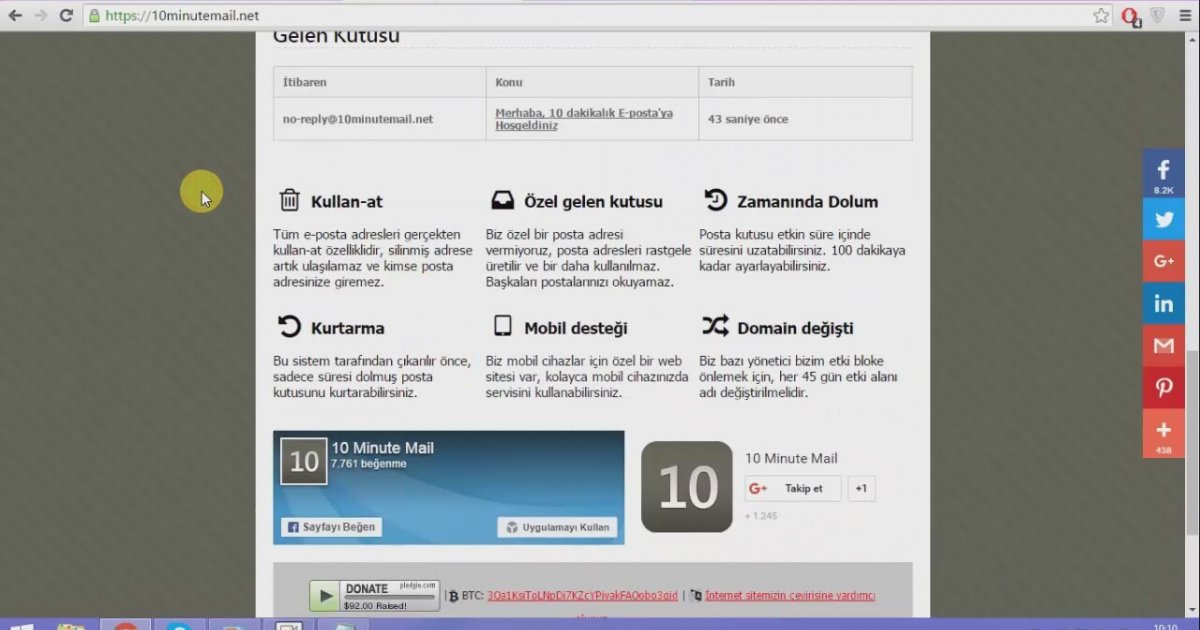The width and height of the screenshot is (1200, 630).
Task: Click the Google +1 button
Action: [x=860, y=488]
